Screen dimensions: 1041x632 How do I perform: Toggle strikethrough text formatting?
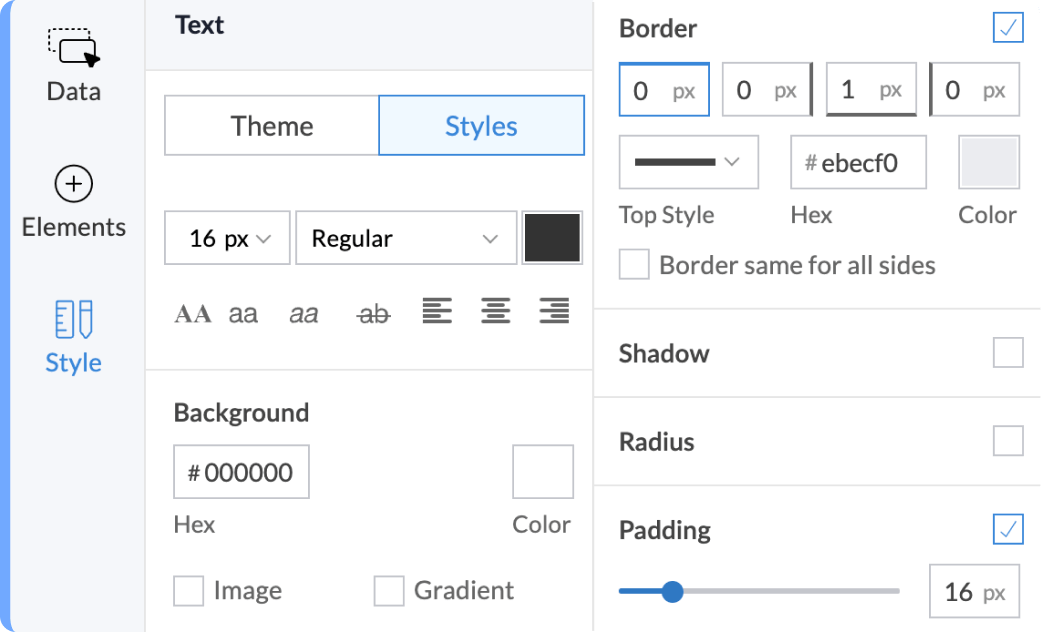pos(374,314)
